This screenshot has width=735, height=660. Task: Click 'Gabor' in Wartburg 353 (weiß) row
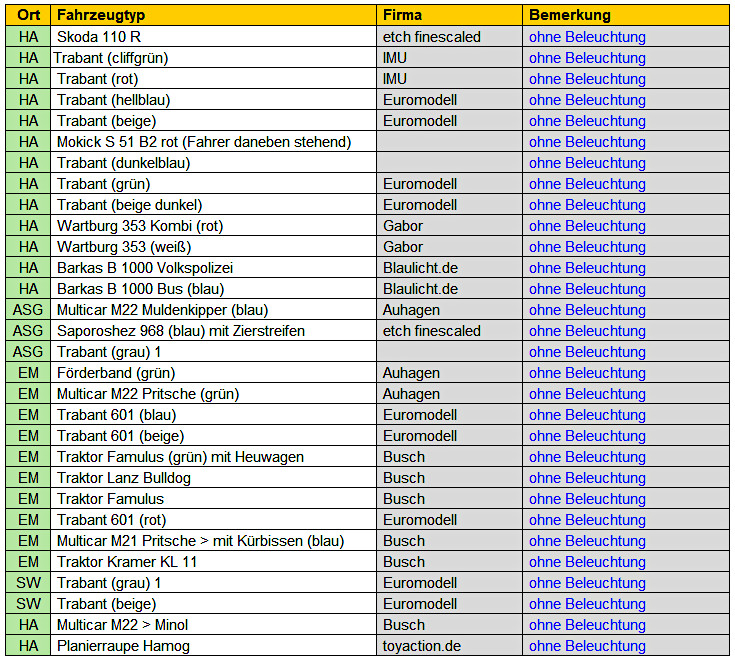point(403,247)
